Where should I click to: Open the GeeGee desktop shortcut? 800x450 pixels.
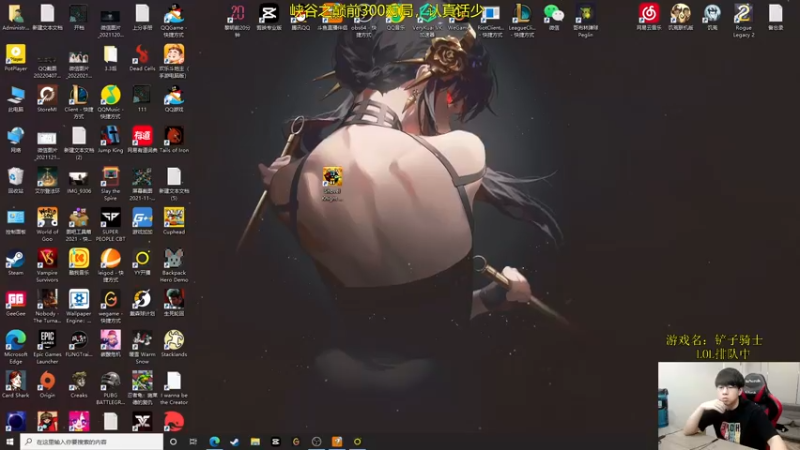click(x=16, y=299)
